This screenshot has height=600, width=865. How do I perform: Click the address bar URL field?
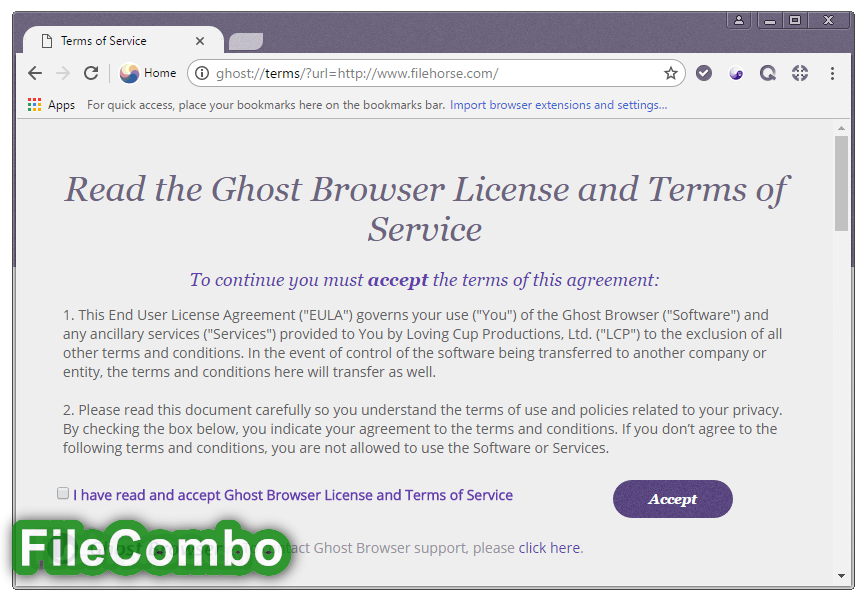[x=436, y=73]
